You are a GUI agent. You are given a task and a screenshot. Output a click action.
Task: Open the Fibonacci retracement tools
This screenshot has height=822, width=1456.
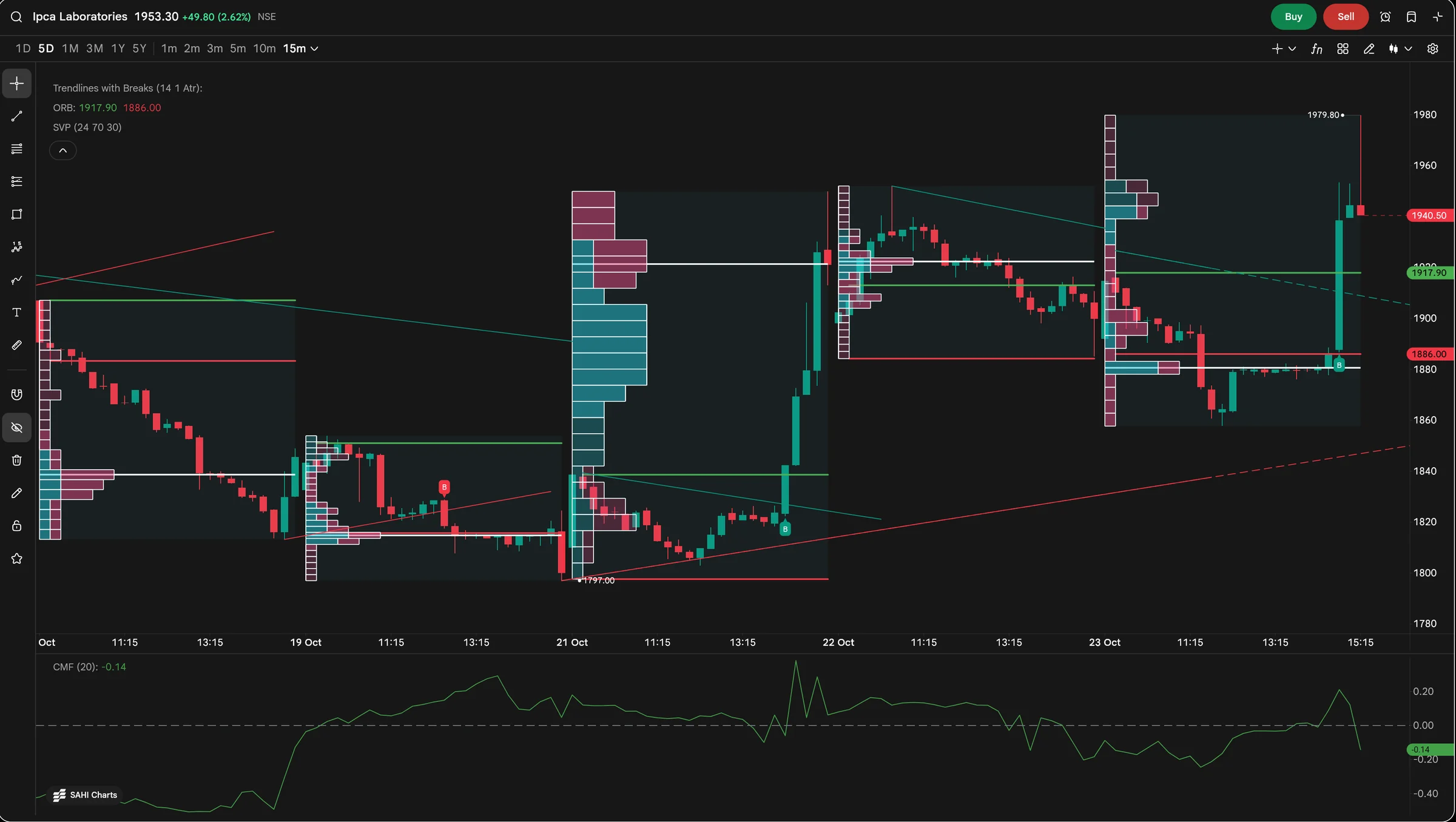click(17, 181)
